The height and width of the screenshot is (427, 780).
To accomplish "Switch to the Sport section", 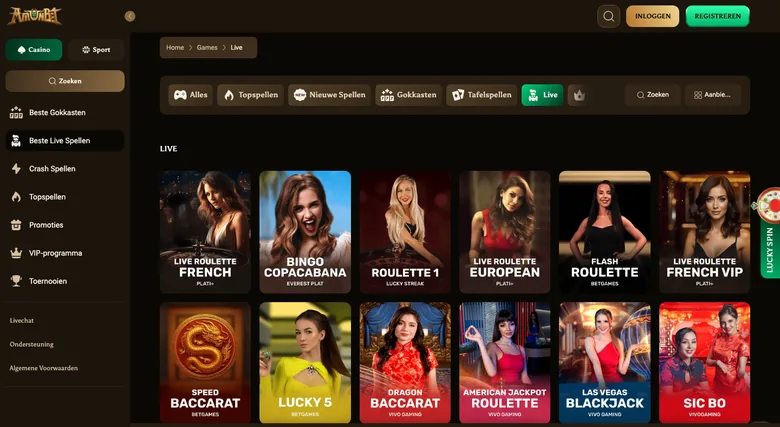I will 96,50.
